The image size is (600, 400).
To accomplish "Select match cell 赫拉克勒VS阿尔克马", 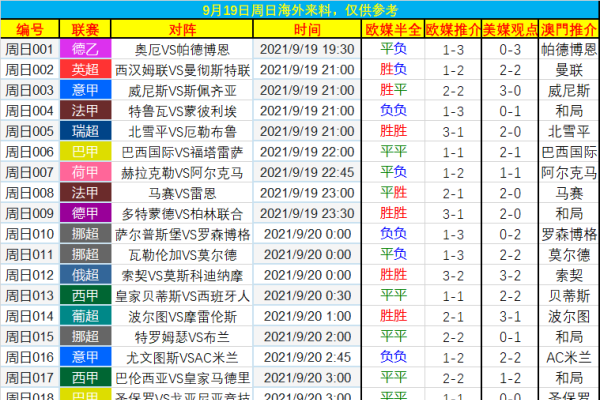I will [x=182, y=172].
